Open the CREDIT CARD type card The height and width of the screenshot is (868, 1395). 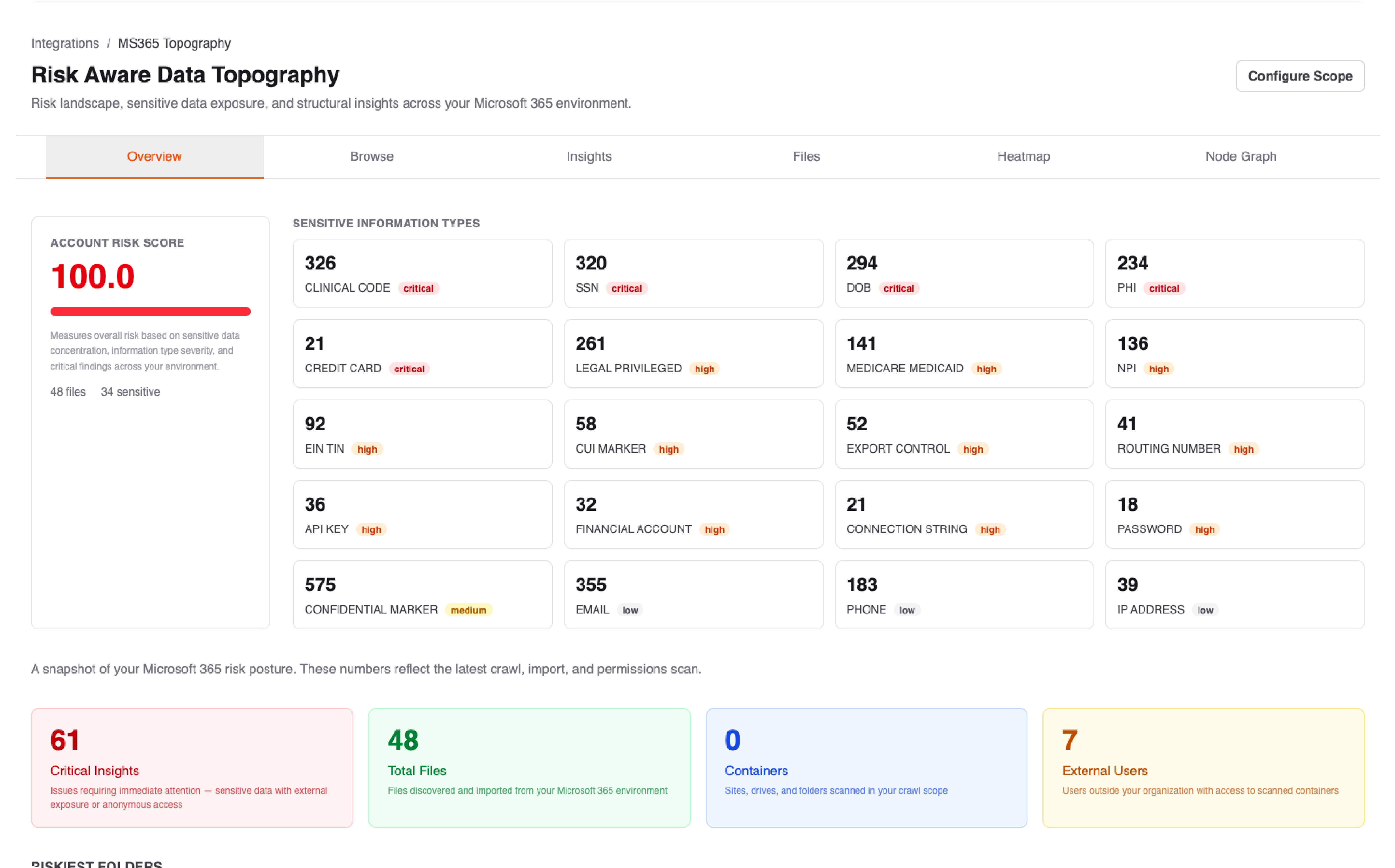pyautogui.click(x=422, y=354)
